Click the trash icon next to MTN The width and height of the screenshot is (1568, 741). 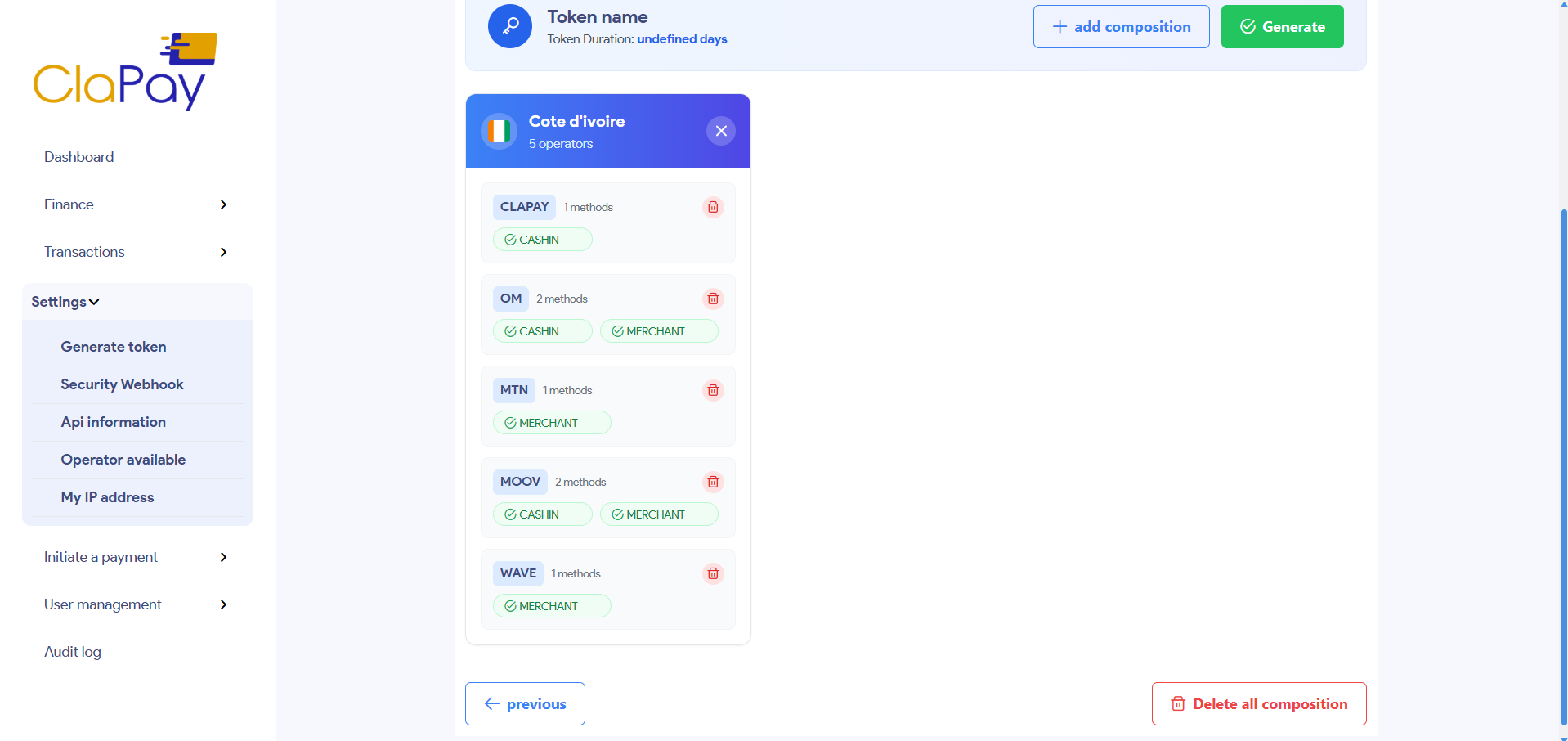[x=712, y=390]
